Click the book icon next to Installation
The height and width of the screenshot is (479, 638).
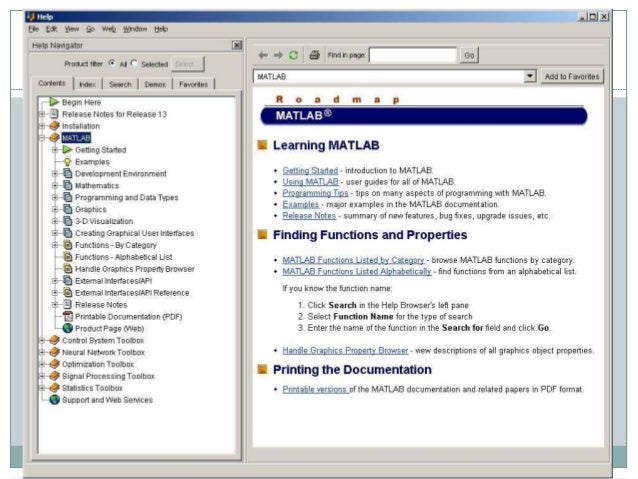point(54,126)
